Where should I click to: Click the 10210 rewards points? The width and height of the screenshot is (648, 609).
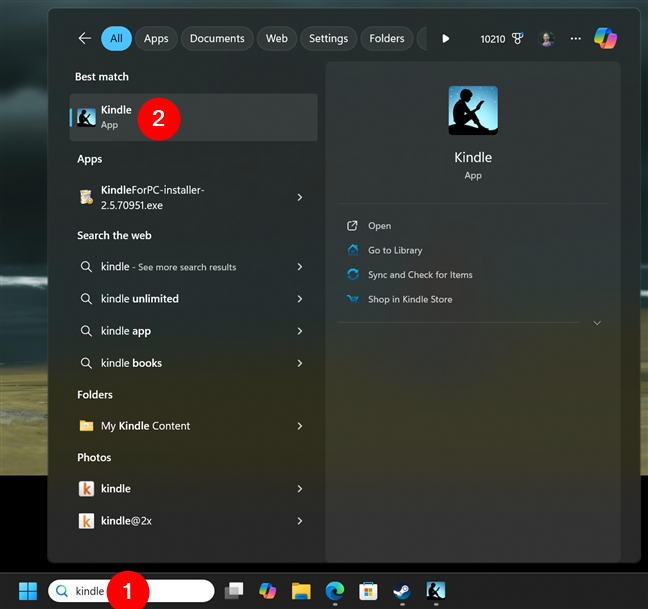(493, 39)
